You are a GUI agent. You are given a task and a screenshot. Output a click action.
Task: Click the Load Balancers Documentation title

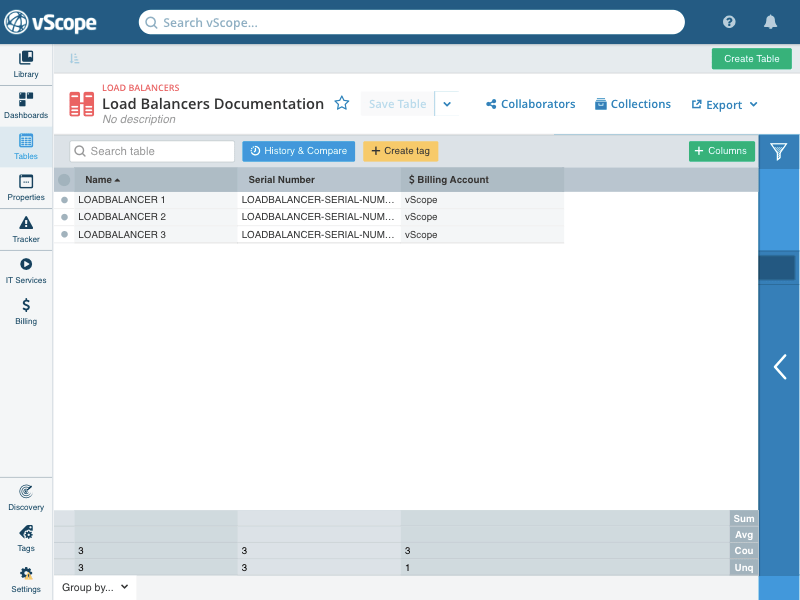213,104
